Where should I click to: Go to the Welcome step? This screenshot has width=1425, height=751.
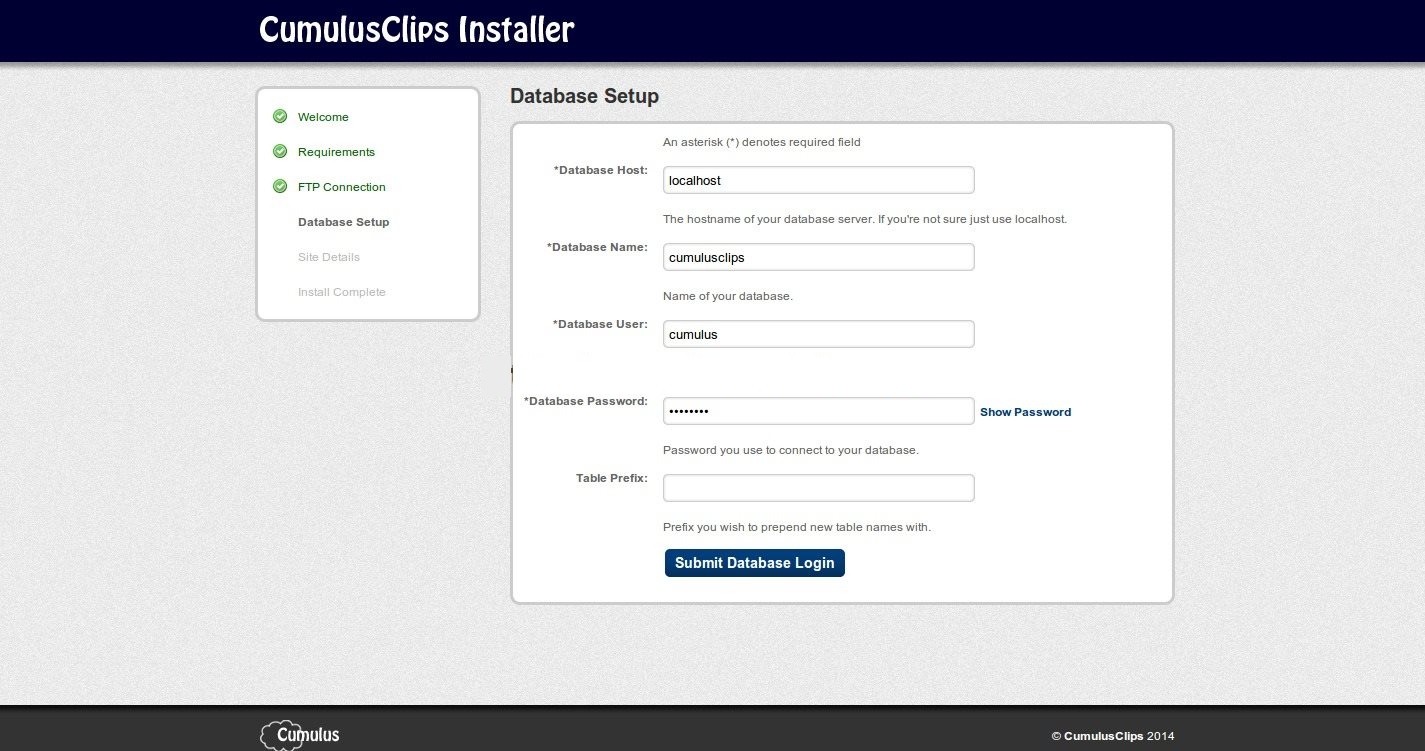(323, 117)
